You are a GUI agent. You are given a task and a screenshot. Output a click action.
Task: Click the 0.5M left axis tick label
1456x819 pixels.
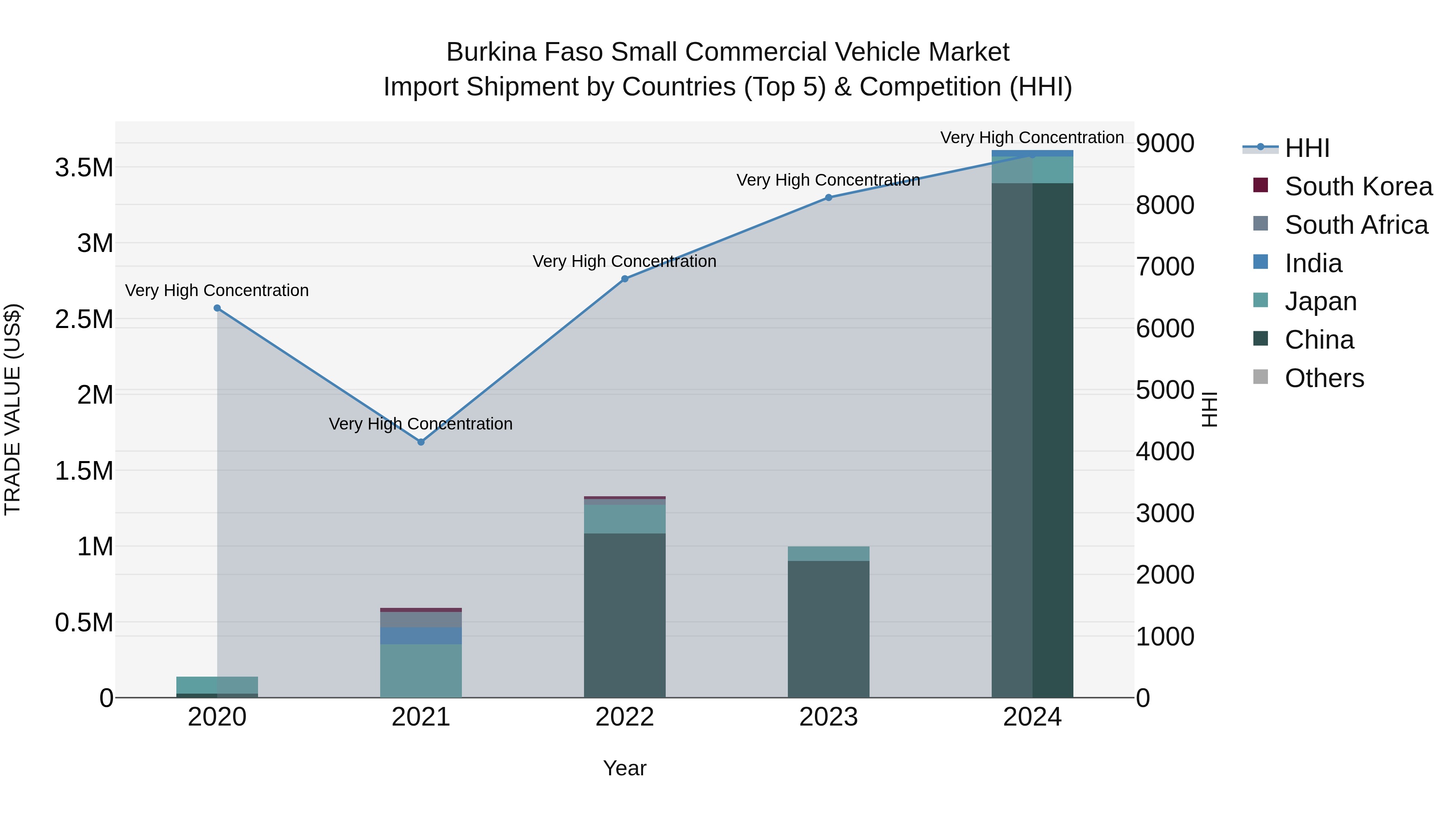[x=84, y=622]
